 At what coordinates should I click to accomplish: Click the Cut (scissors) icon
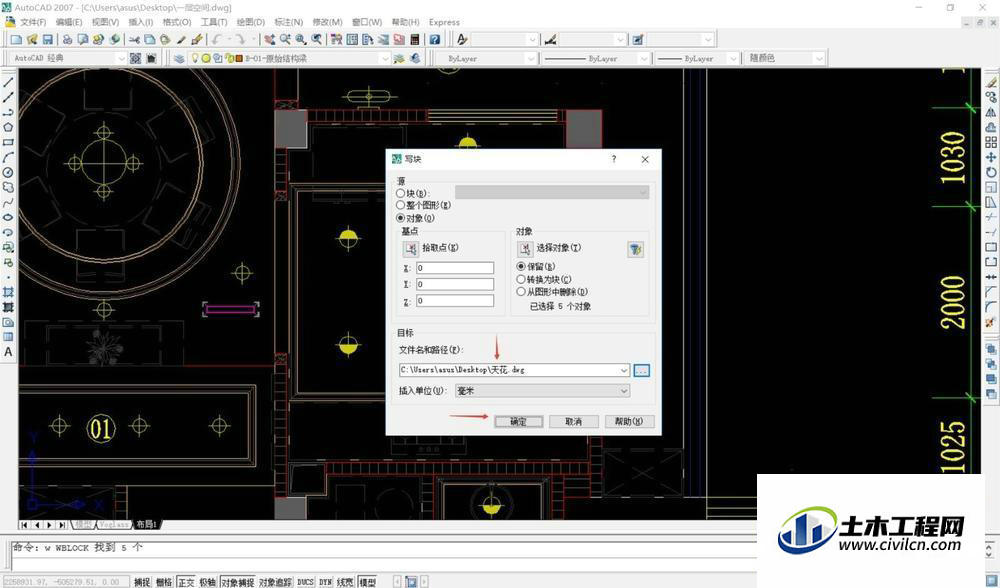(134, 40)
